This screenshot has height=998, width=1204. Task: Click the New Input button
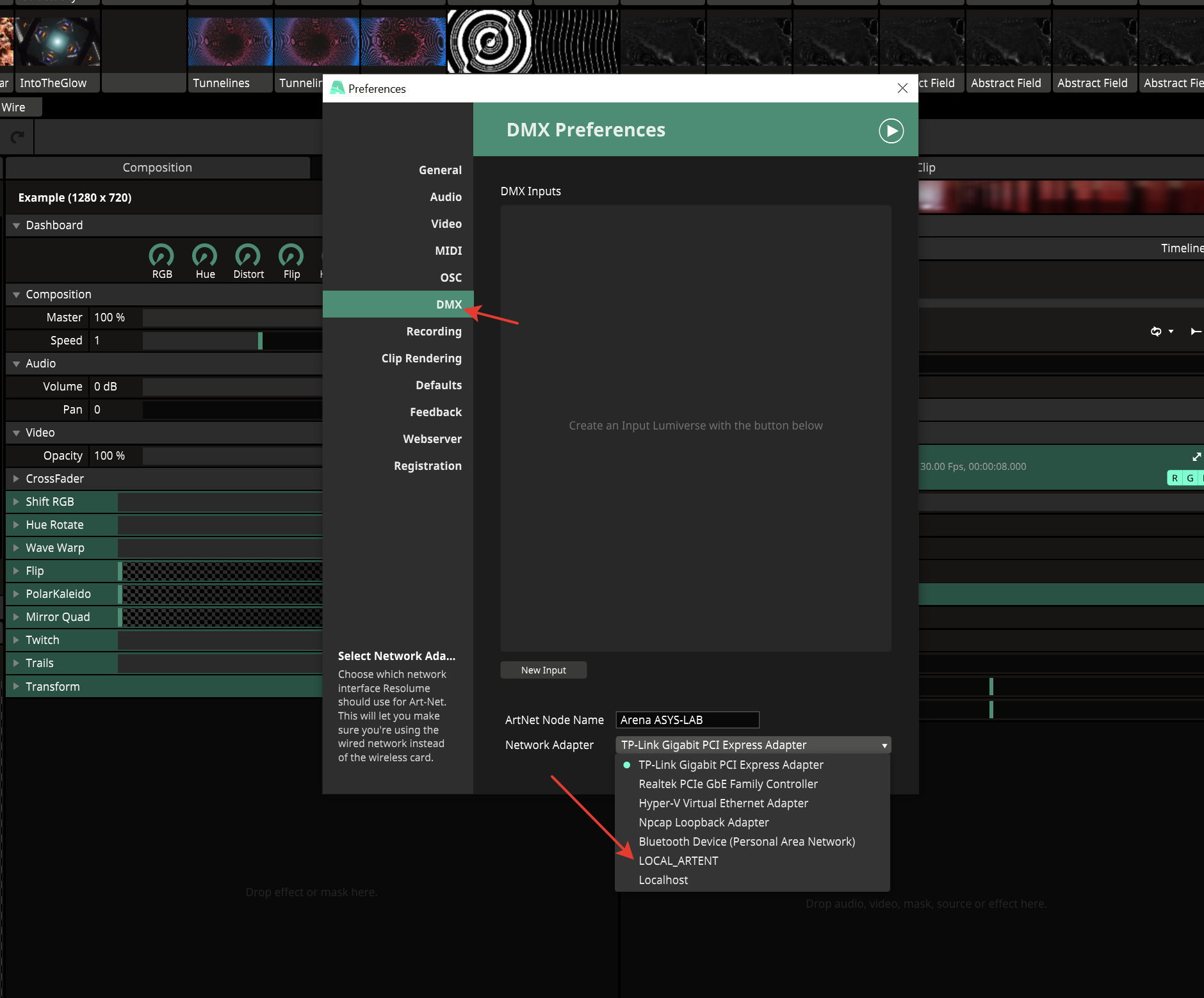pos(544,670)
